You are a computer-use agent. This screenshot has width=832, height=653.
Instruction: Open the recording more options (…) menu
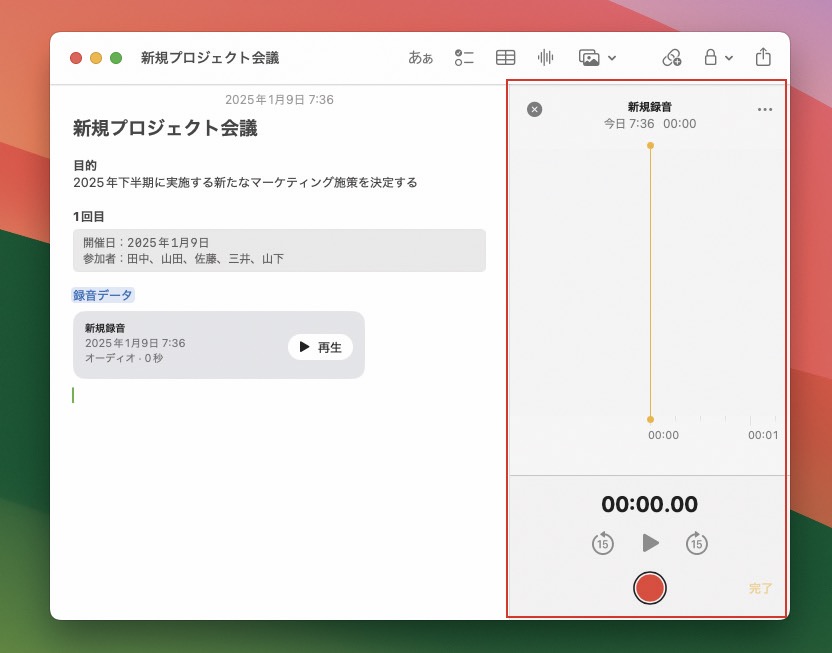pyautogui.click(x=765, y=109)
